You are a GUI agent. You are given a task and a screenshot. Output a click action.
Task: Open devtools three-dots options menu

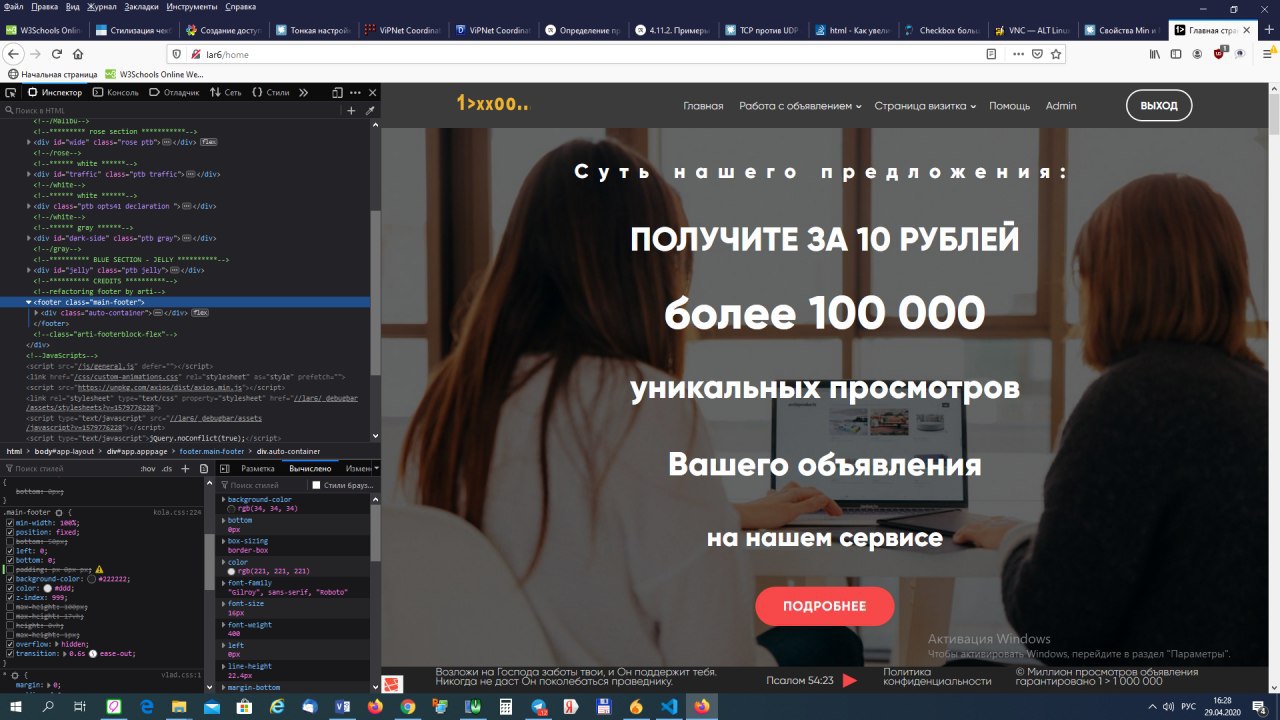pos(355,92)
